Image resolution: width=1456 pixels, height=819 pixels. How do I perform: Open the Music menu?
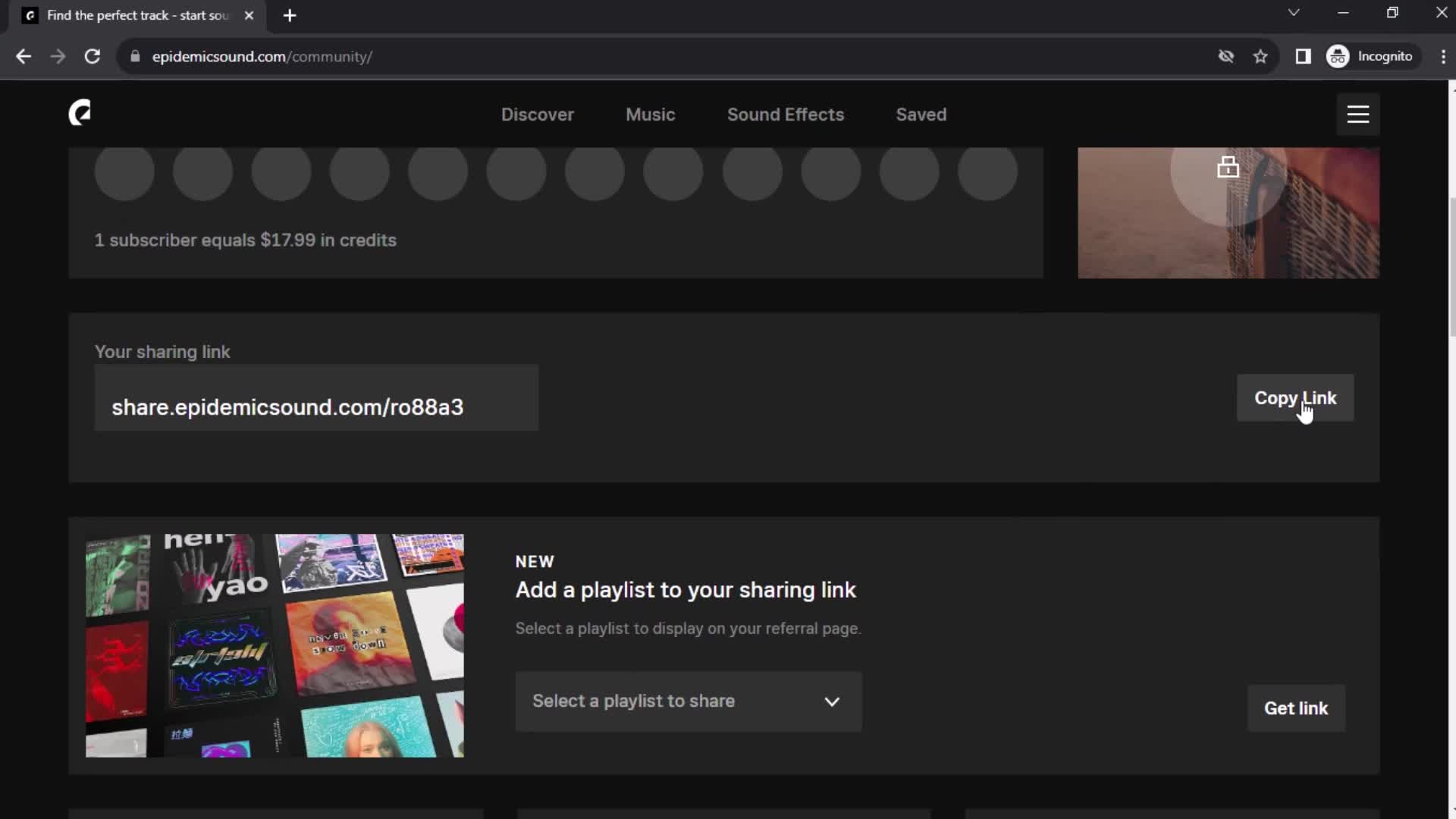coord(650,115)
